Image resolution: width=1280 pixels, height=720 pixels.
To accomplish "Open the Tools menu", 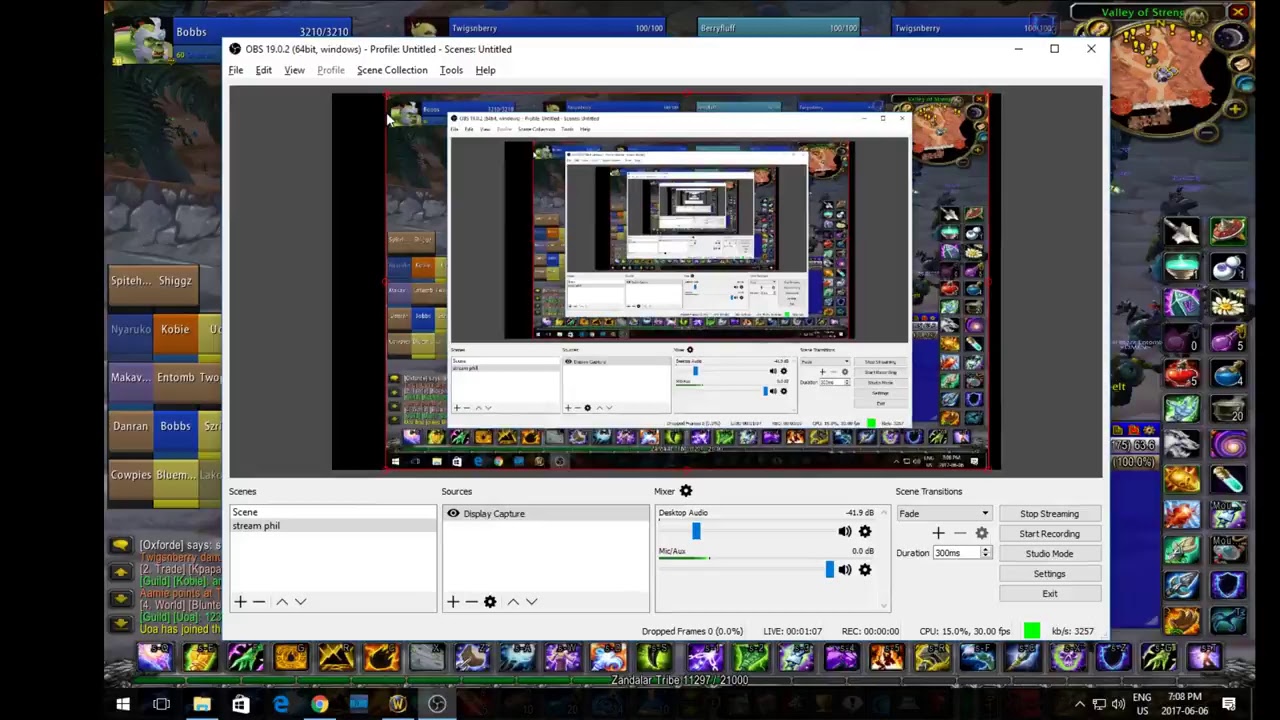I will tap(451, 70).
